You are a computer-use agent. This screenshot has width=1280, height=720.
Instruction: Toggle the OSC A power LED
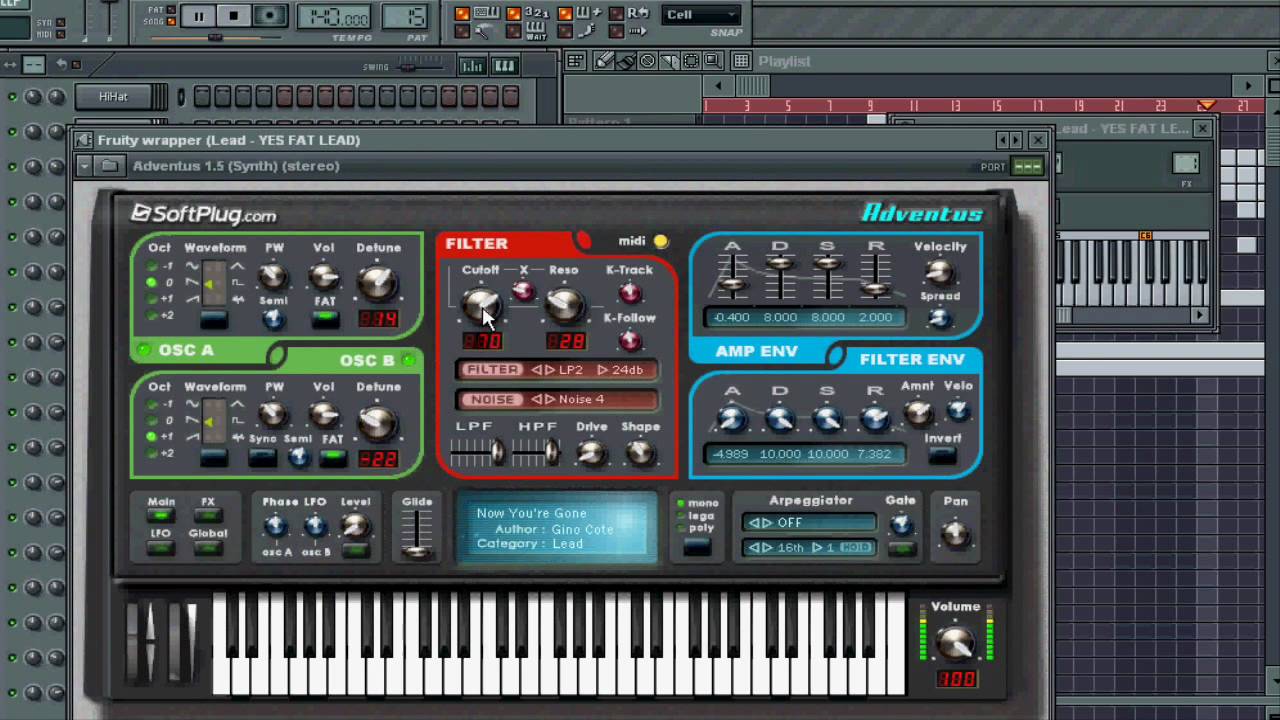144,350
